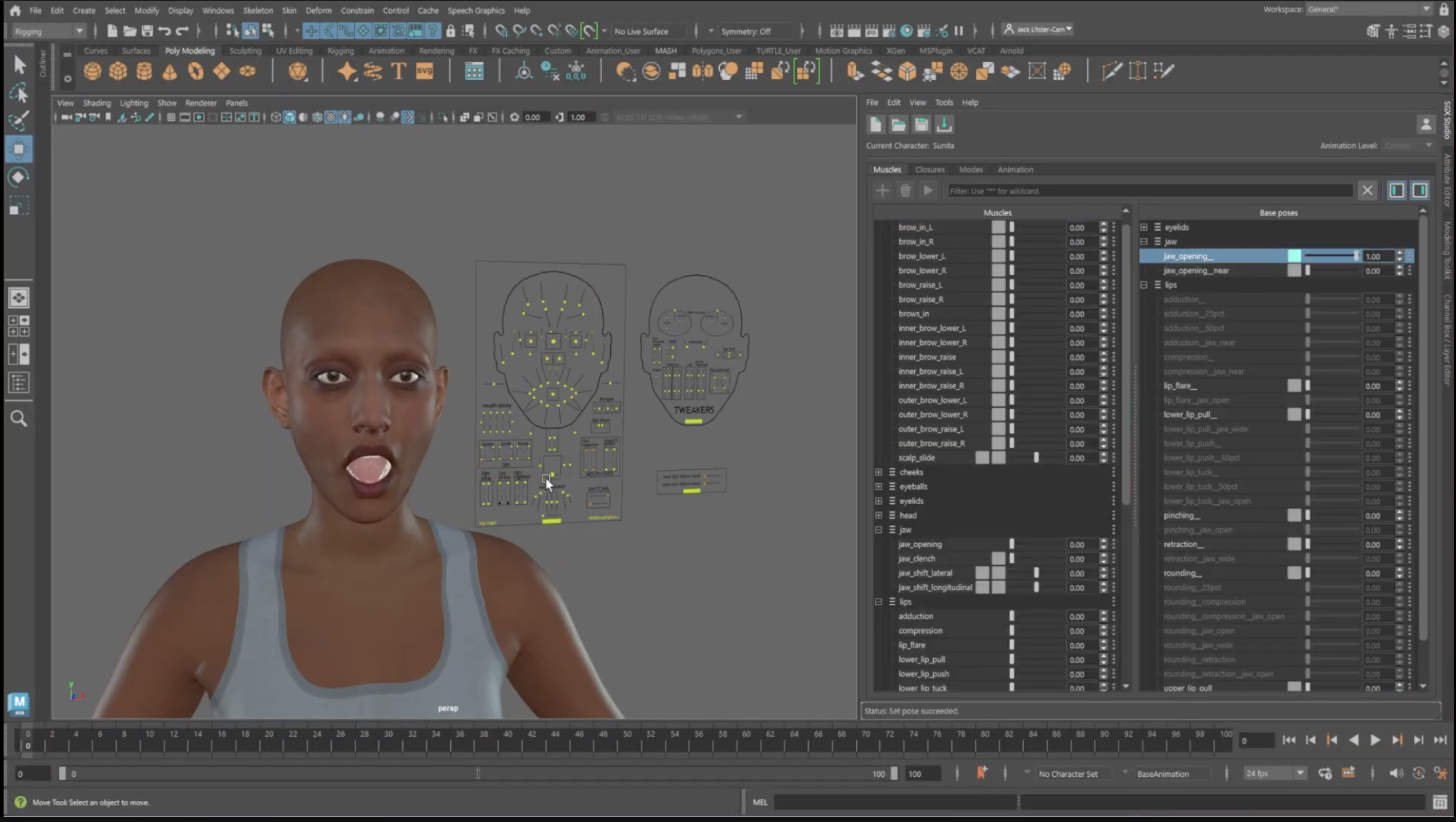1456x822 pixels.
Task: Click the polygon cube shelf icon
Action: (x=118, y=71)
